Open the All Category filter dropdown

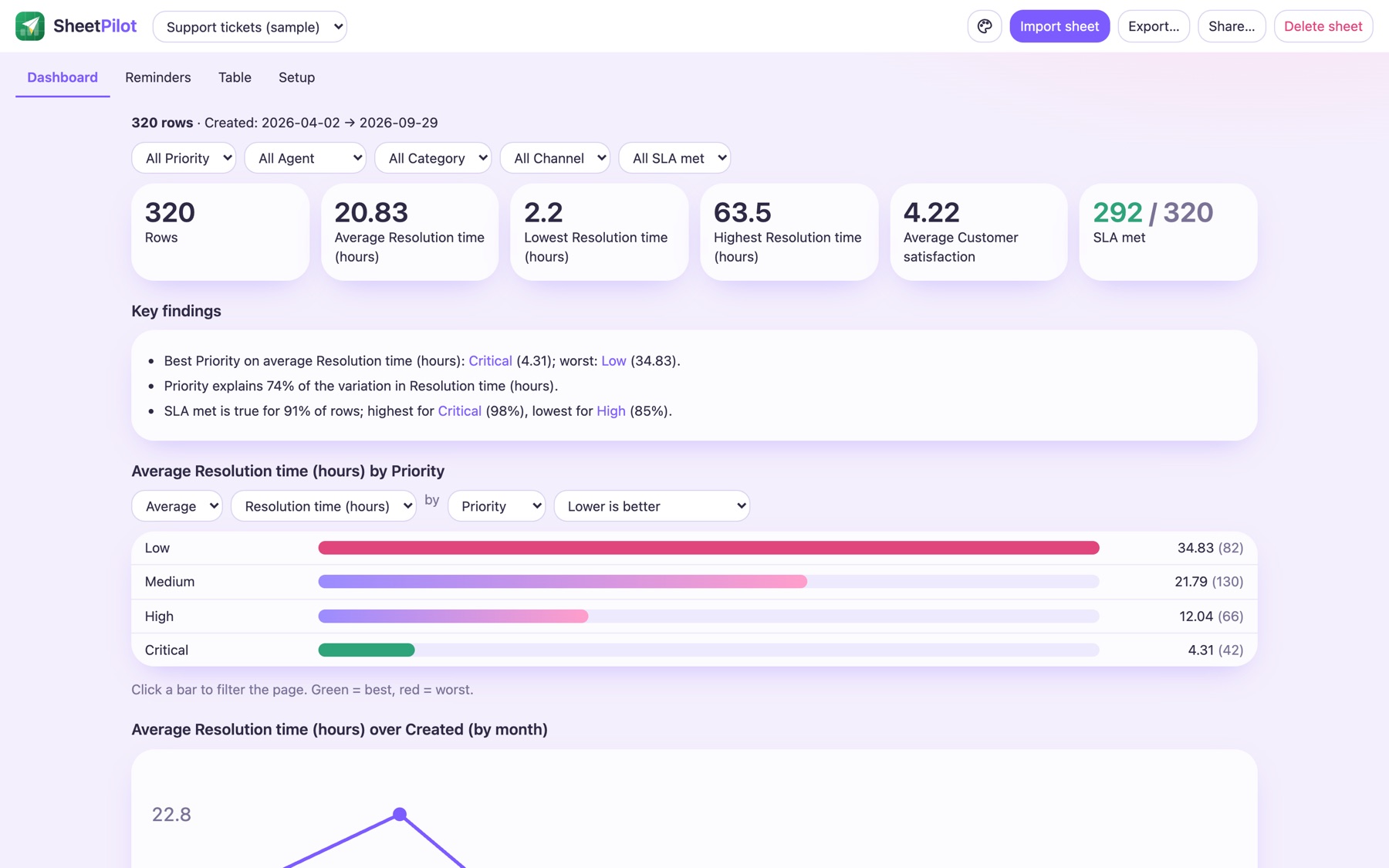click(x=433, y=158)
